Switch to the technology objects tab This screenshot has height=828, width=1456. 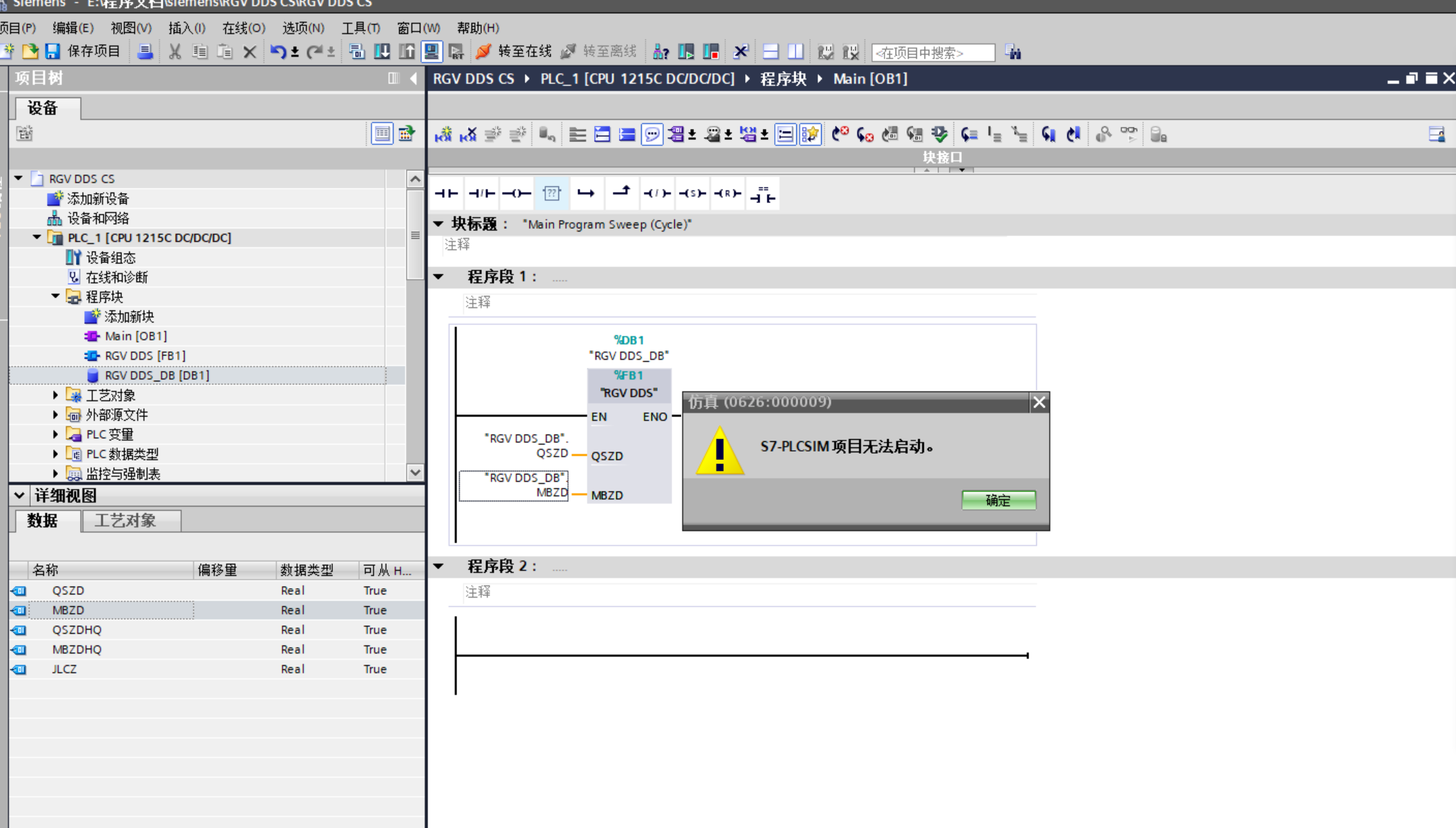tap(125, 521)
